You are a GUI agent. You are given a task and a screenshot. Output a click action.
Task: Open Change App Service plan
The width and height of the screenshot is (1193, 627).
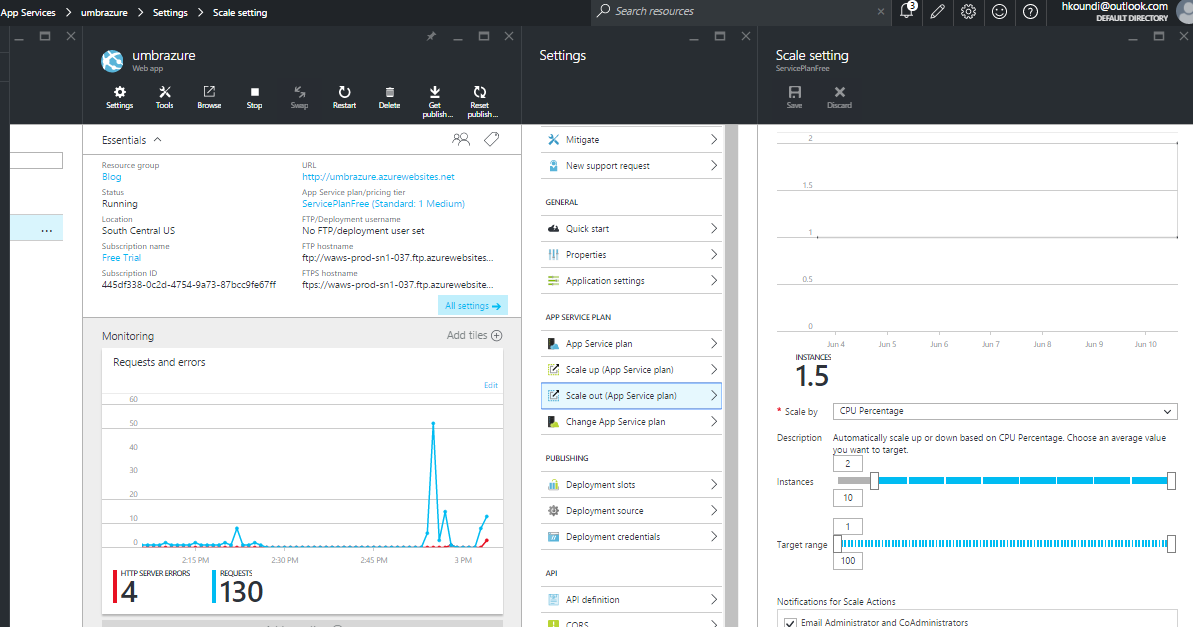click(631, 422)
